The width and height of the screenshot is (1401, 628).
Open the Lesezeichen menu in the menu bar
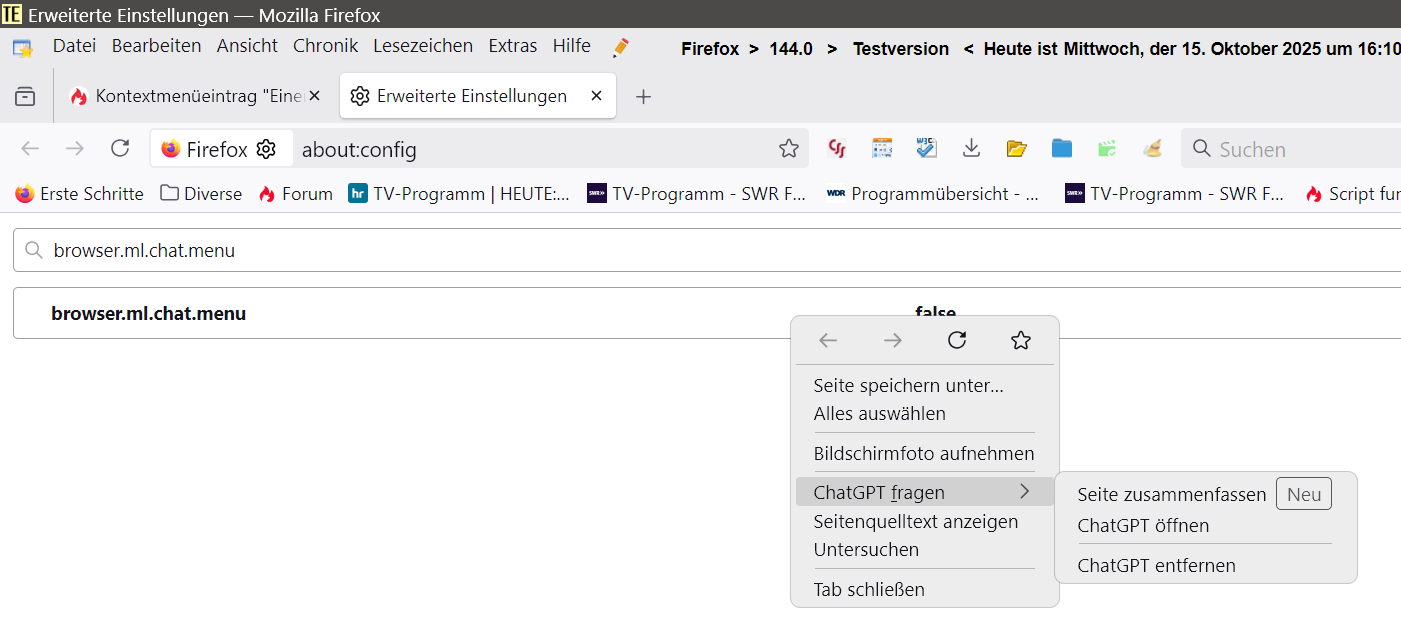pos(423,46)
